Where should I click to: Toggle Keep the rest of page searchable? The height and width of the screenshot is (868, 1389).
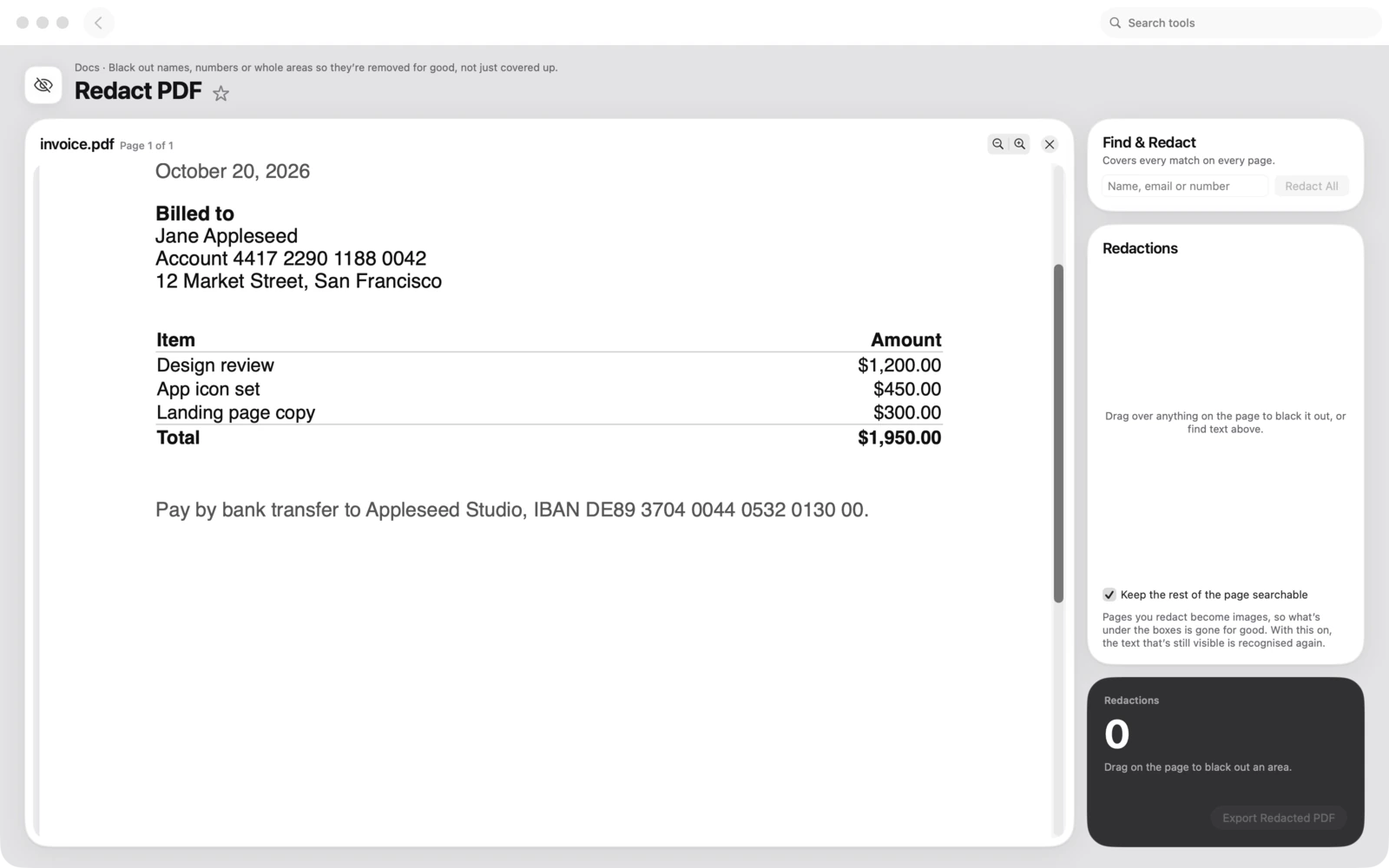(1109, 595)
